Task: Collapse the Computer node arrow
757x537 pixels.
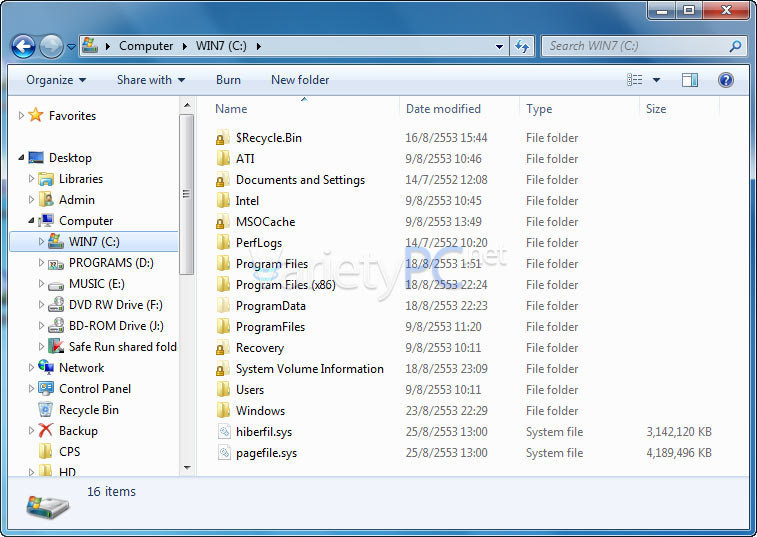Action: [x=31, y=221]
